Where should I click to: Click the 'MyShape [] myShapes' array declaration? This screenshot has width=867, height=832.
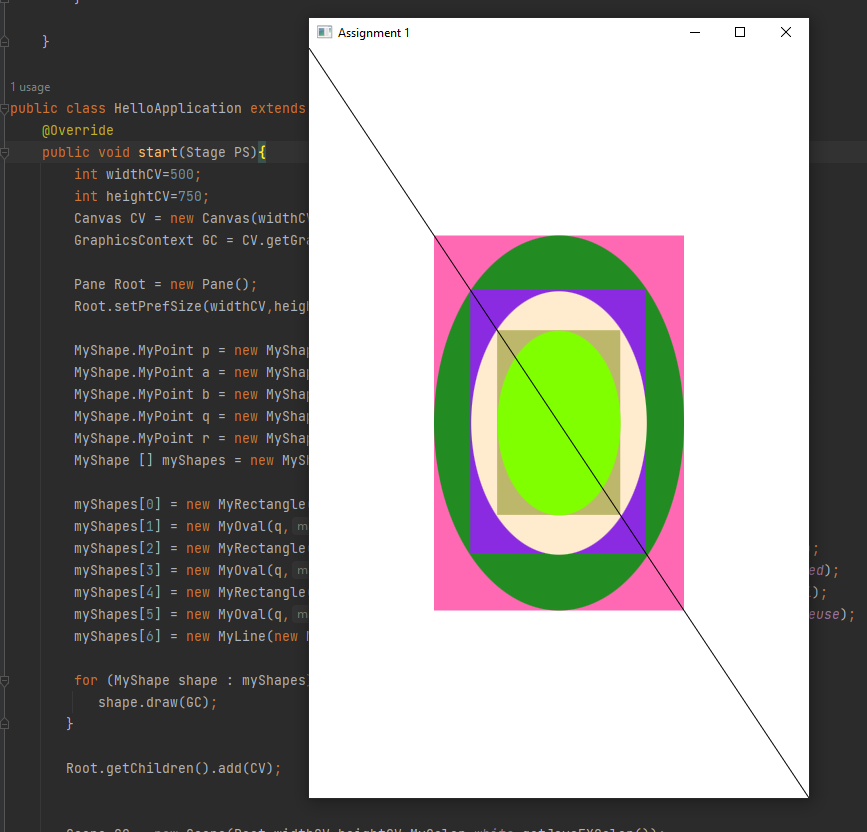[191, 461]
